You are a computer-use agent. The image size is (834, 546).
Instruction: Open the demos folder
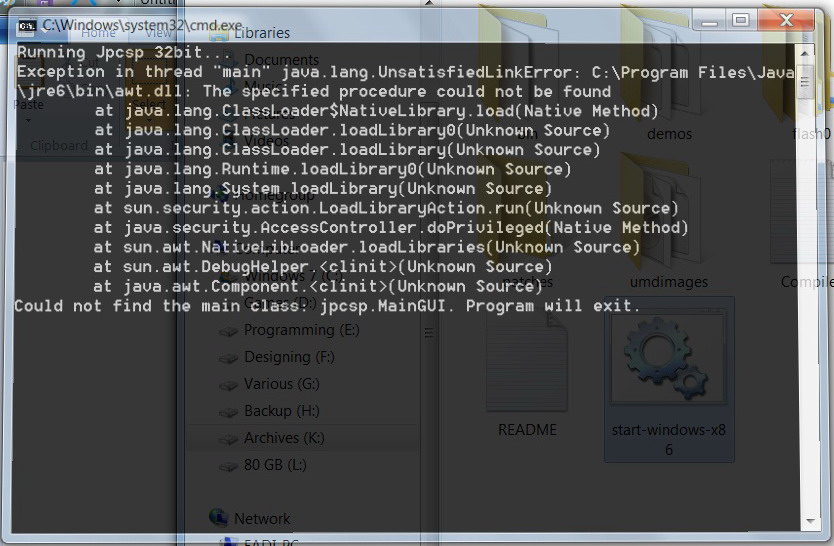pos(669,80)
